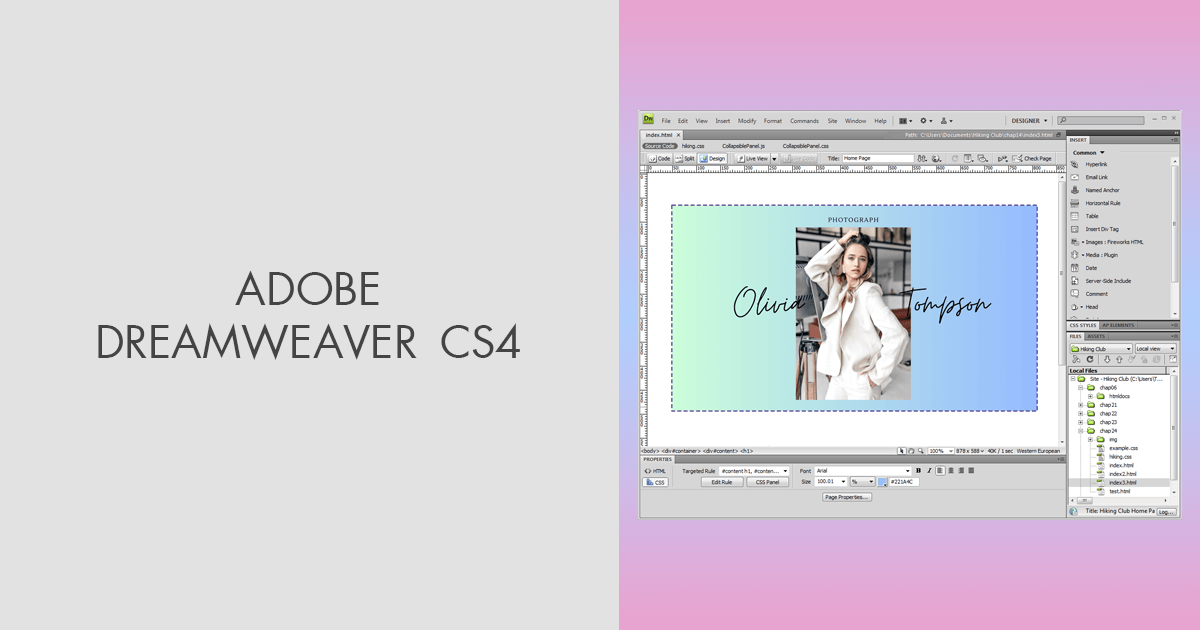Viewport: 1200px width, 630px height.
Task: Expand the chap21 folder
Action: pos(1081,405)
